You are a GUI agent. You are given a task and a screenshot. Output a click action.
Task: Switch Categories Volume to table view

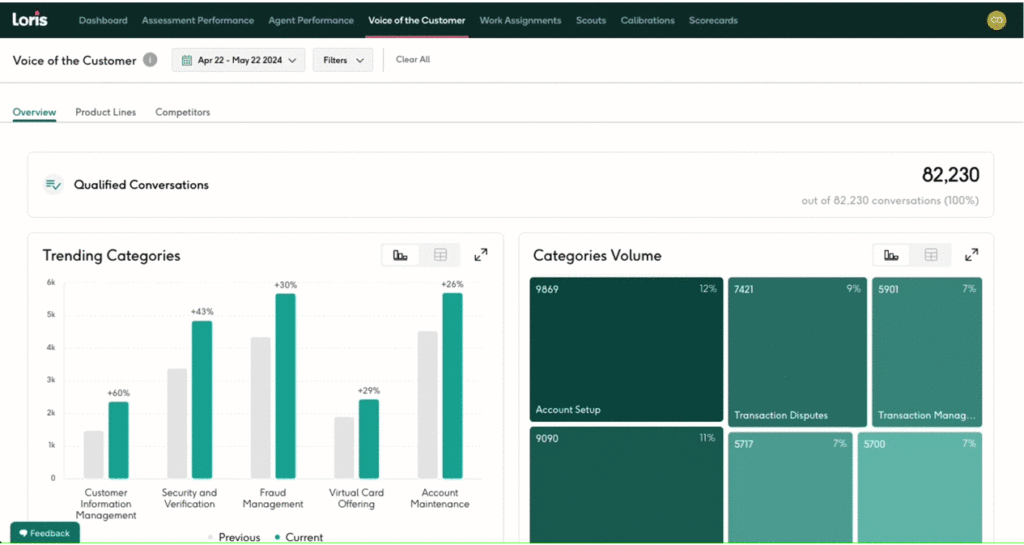pyautogui.click(x=931, y=255)
